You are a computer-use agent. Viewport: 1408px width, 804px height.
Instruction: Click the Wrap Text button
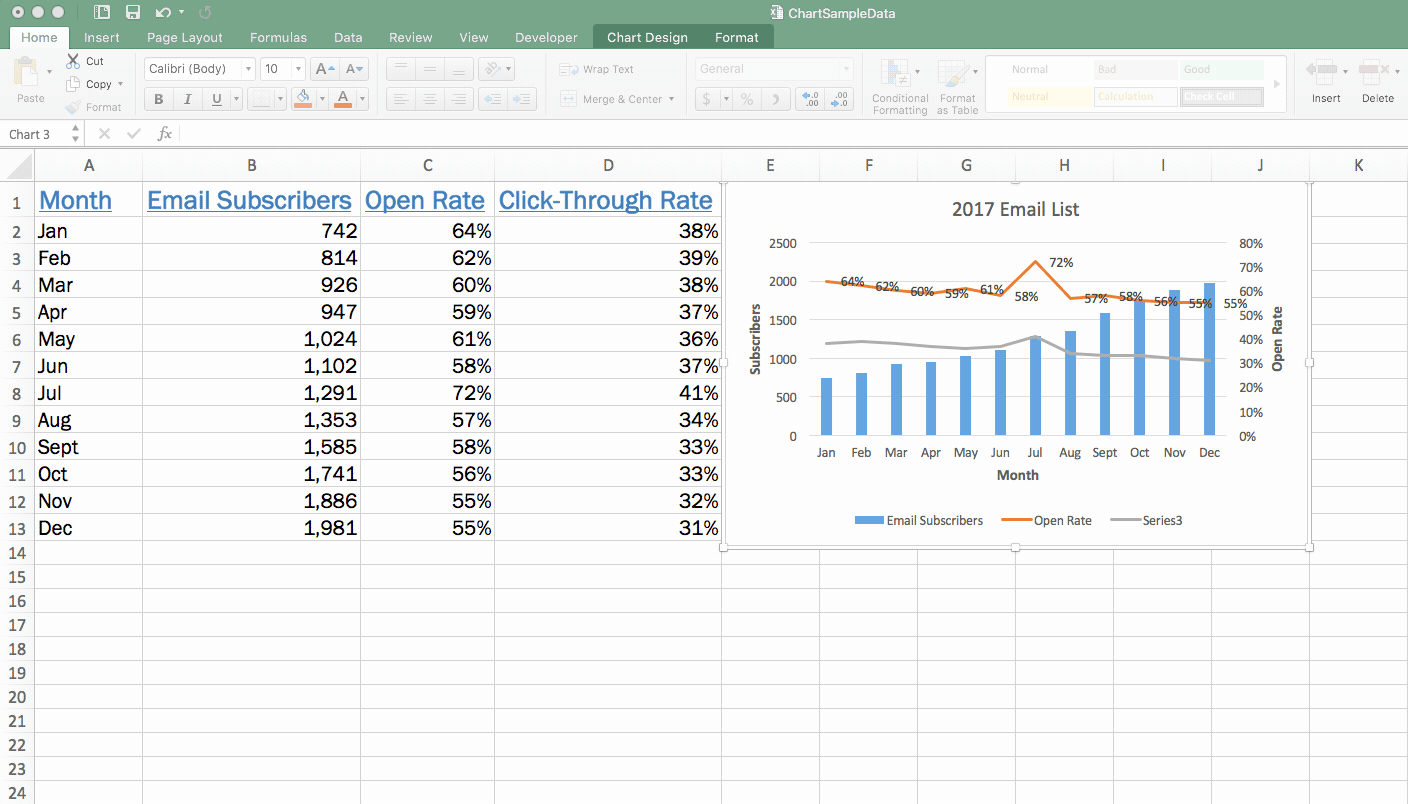(x=600, y=68)
